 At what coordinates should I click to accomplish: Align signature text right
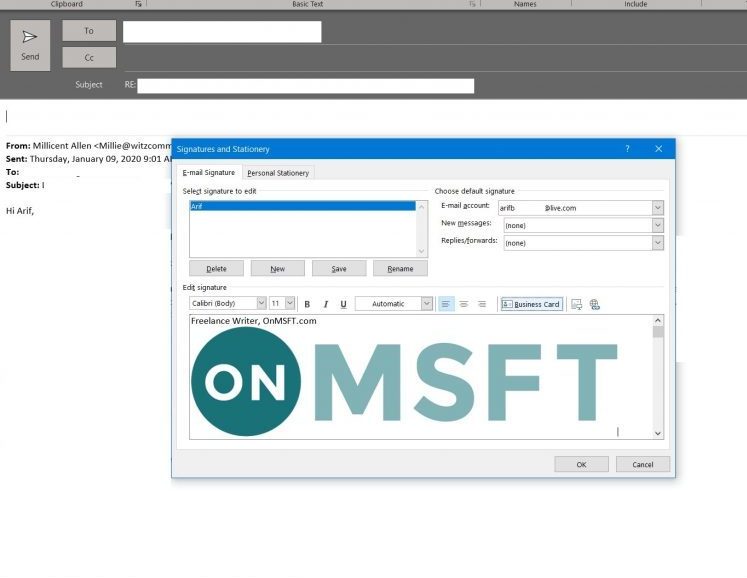click(x=482, y=304)
